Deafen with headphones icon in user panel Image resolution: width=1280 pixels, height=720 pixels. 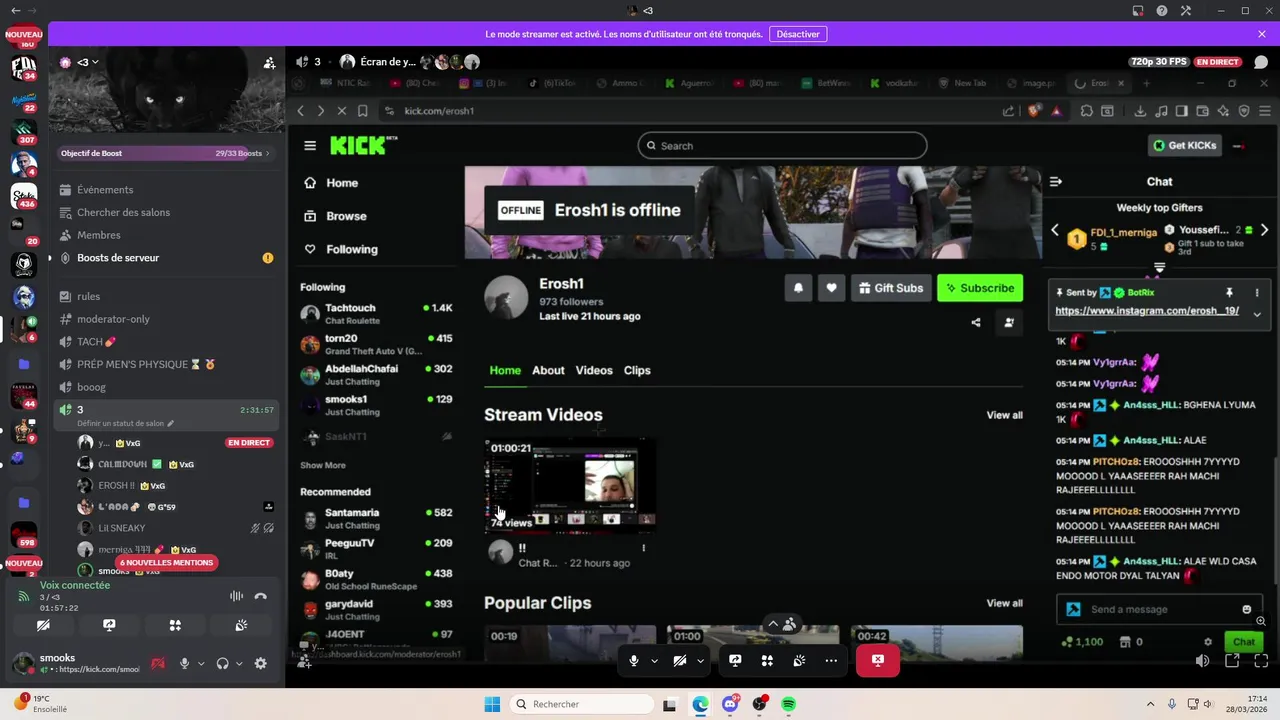[222, 663]
